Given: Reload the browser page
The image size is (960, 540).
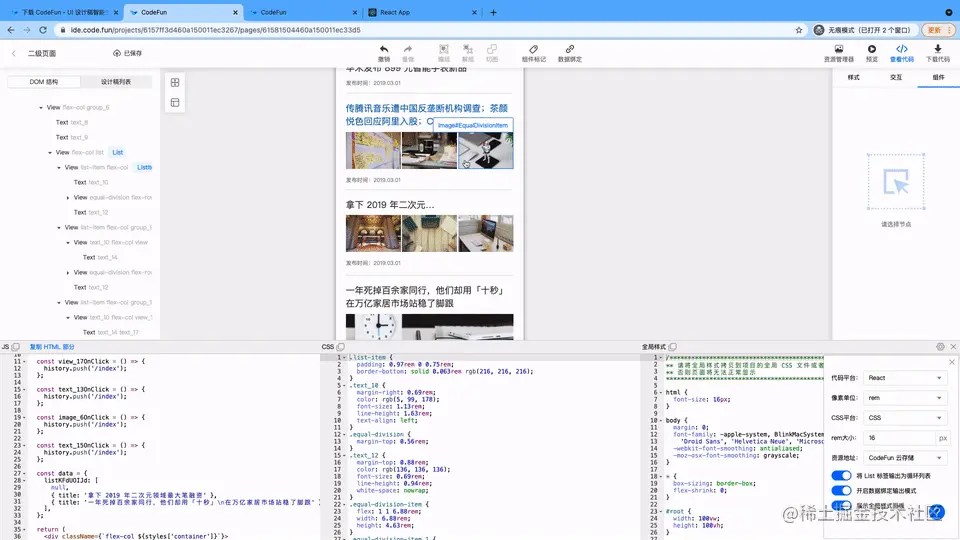Looking at the screenshot, I should 43,30.
